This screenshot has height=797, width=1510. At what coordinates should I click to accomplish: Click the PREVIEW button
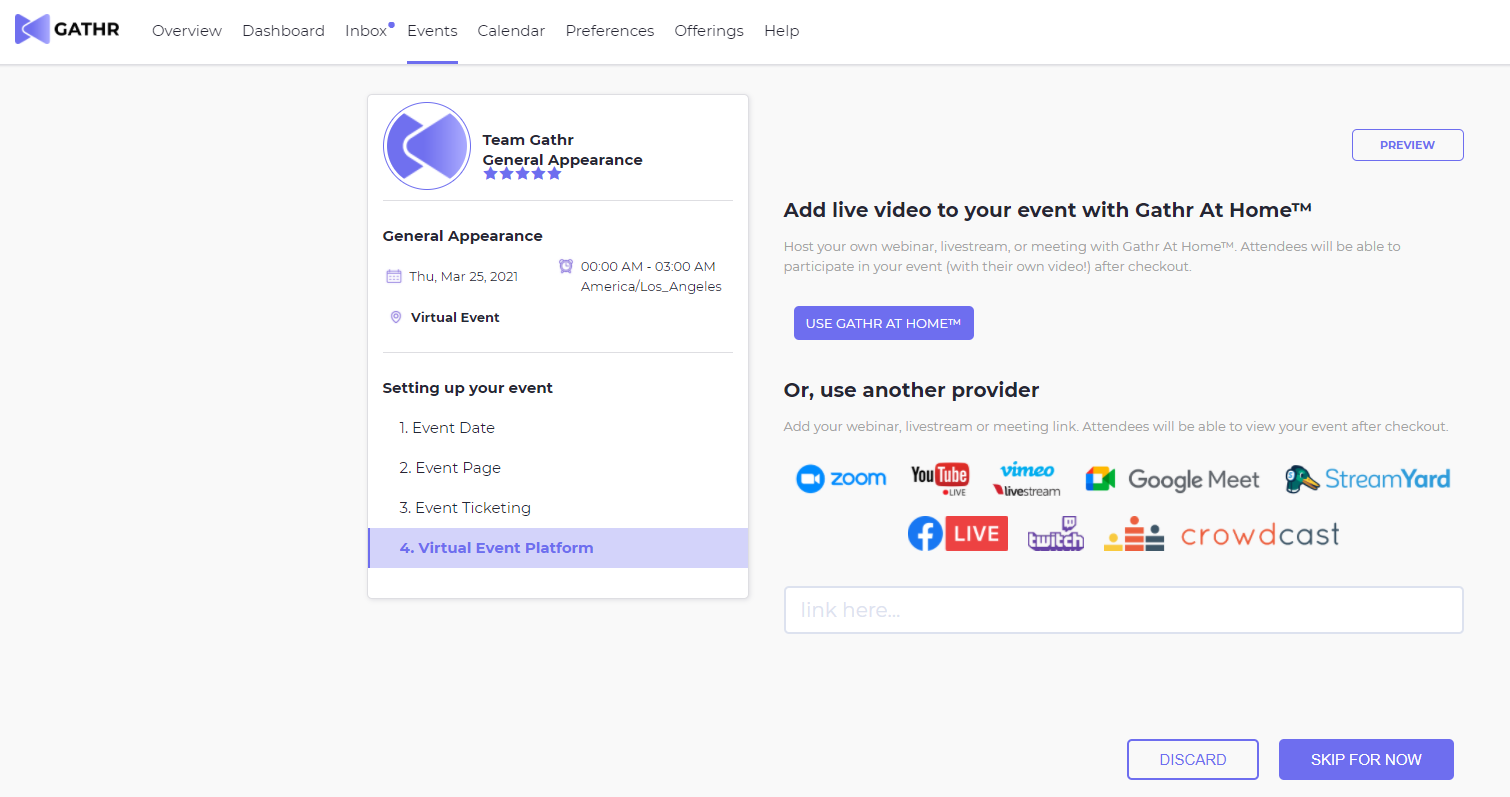(x=1407, y=145)
